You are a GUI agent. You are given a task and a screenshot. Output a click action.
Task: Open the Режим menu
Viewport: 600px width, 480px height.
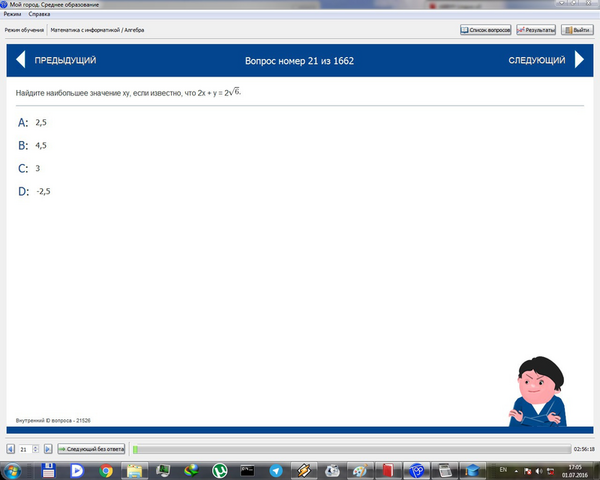(12, 14)
